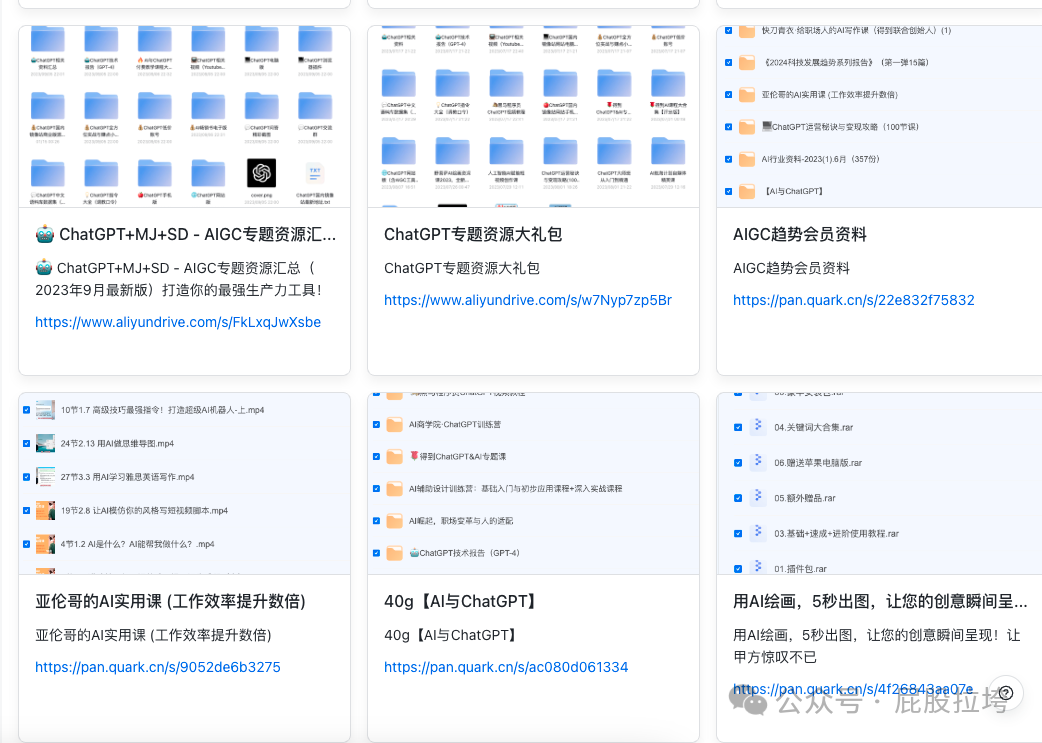Open quark link ending 22e832f75832
Viewport: 1042px width, 743px height.
(x=853, y=300)
